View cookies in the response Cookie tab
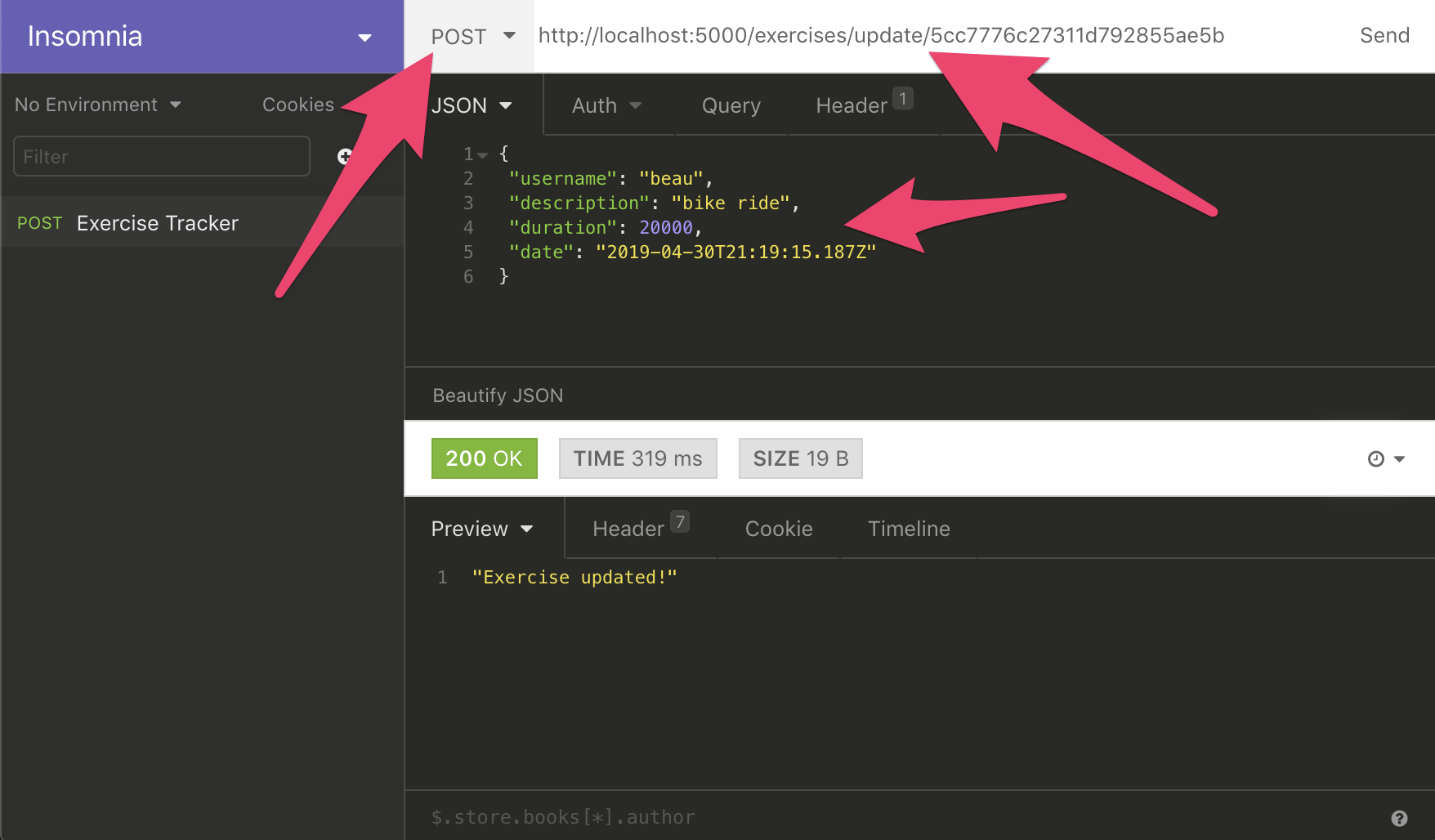This screenshot has width=1435, height=840. coord(778,529)
